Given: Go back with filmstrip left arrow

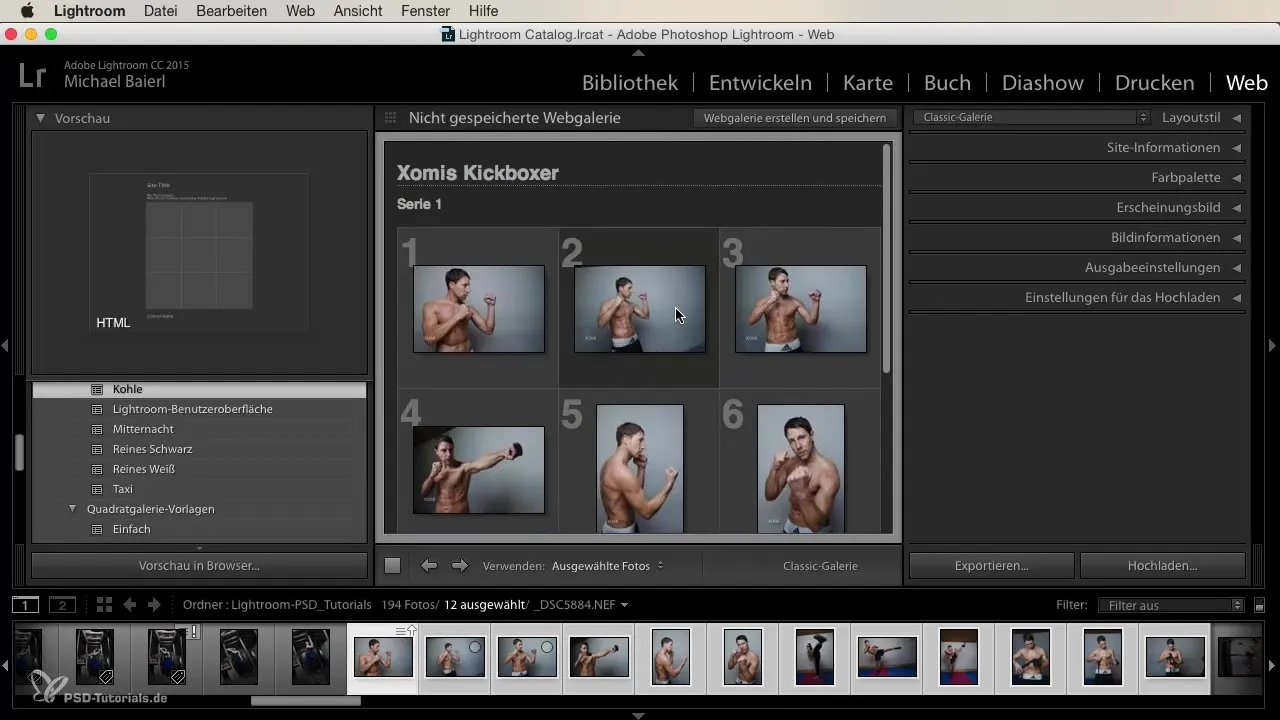Looking at the screenshot, I should coord(130,605).
